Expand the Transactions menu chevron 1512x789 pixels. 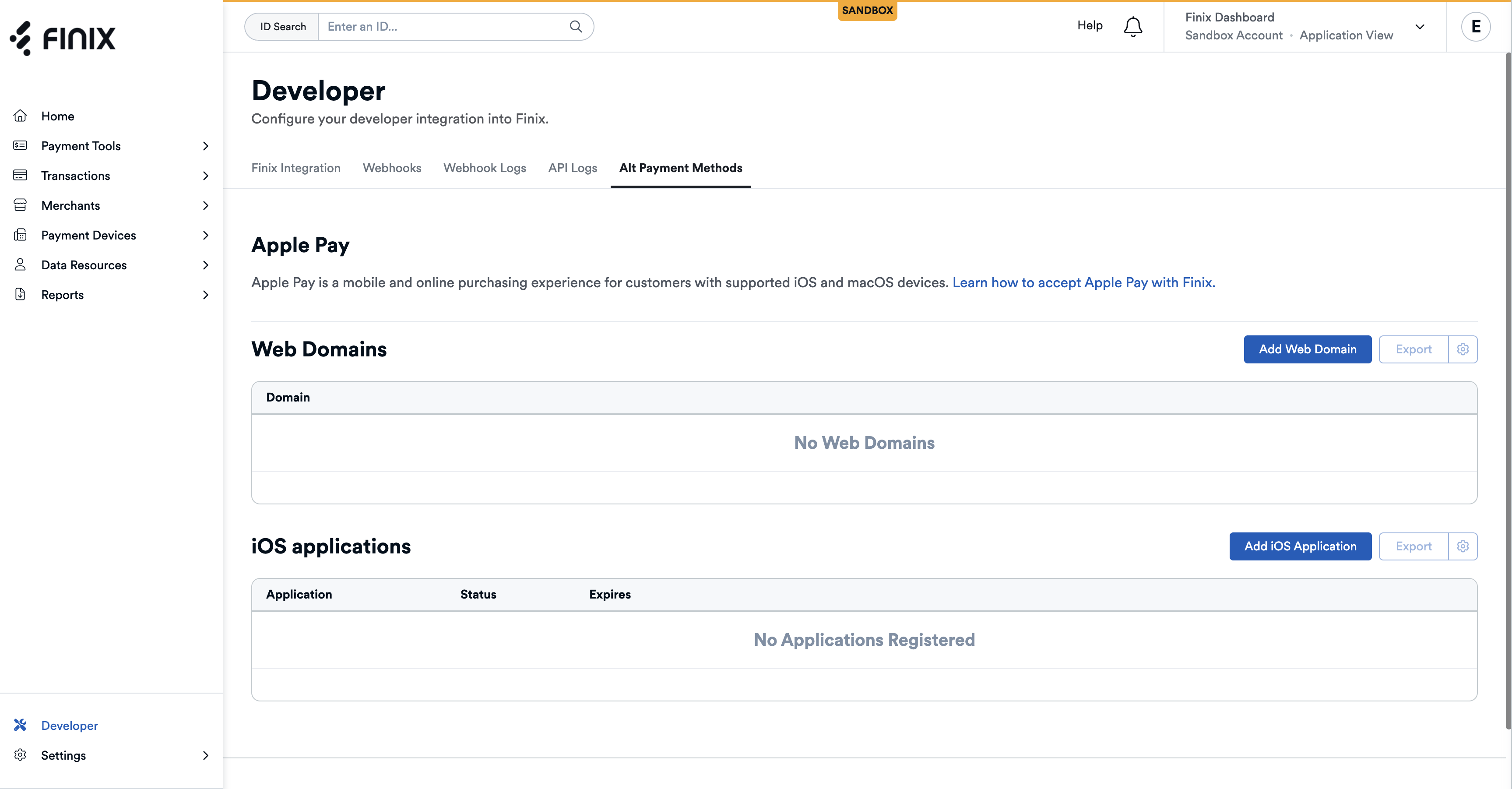(x=205, y=176)
